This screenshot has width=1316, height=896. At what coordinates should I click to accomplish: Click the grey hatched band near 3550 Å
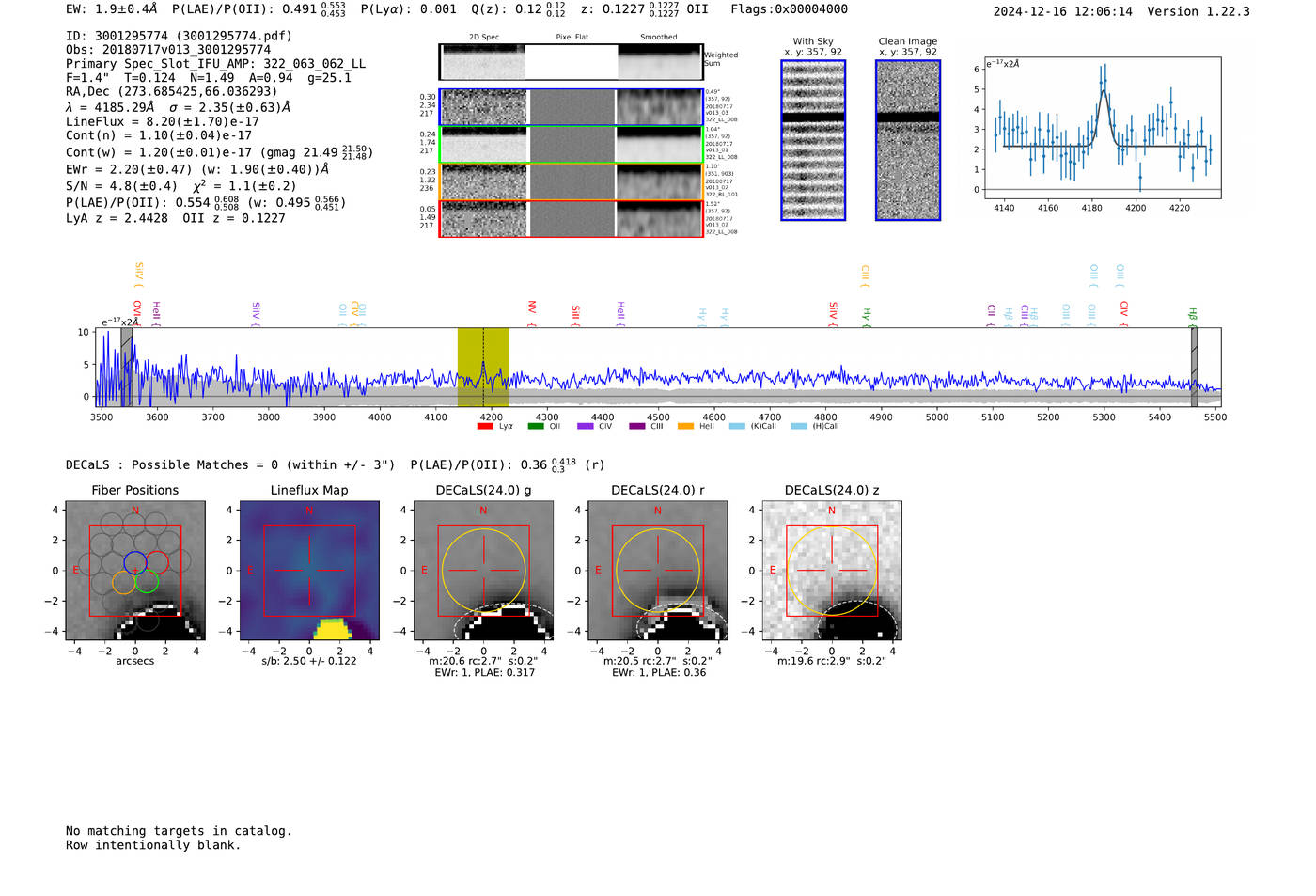[127, 368]
